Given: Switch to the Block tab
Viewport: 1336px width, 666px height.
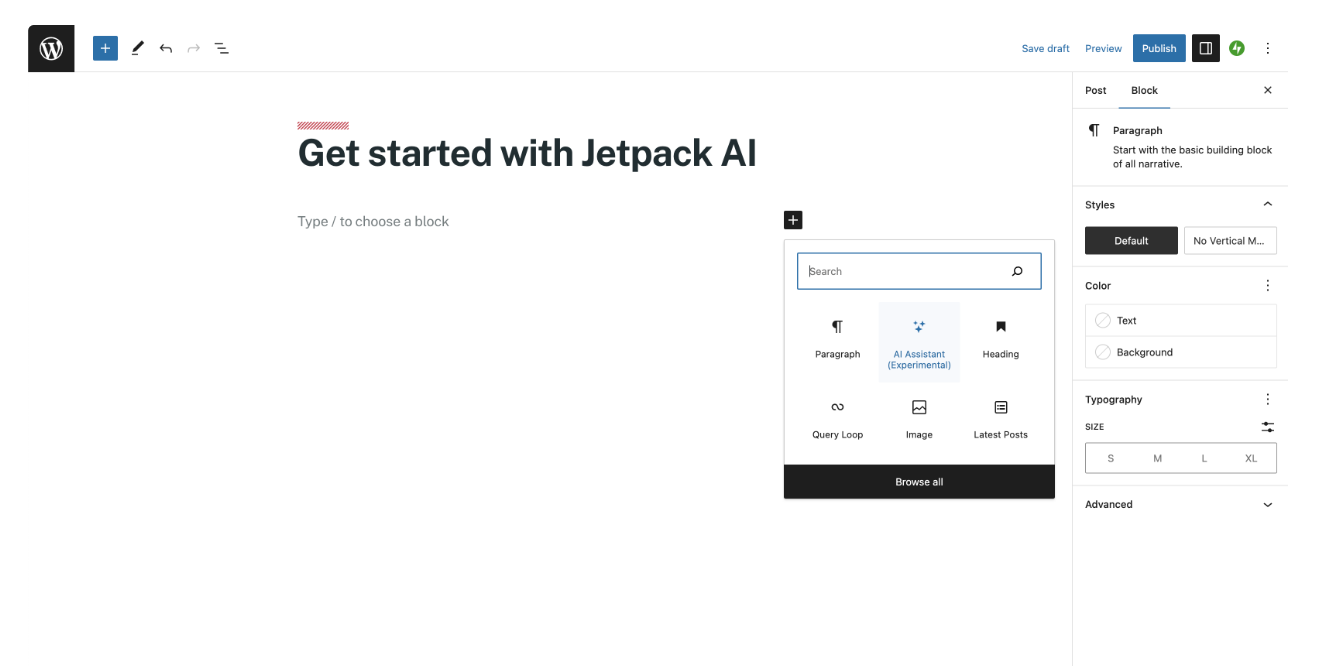Looking at the screenshot, I should coord(1144,90).
